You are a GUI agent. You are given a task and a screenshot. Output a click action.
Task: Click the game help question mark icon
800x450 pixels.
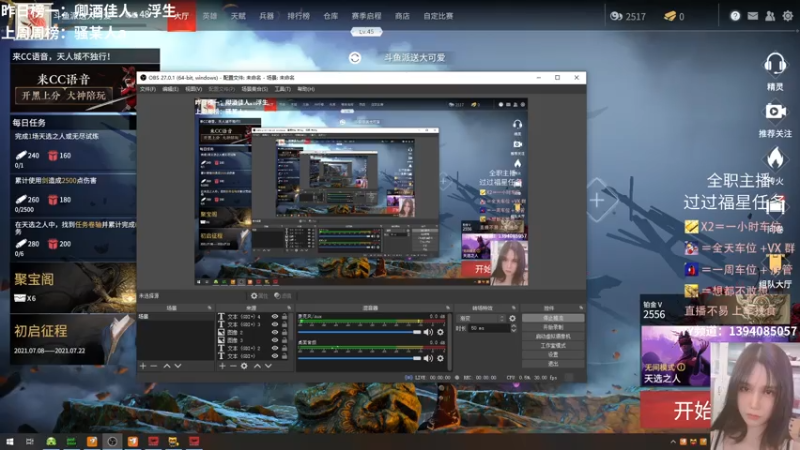click(x=735, y=16)
